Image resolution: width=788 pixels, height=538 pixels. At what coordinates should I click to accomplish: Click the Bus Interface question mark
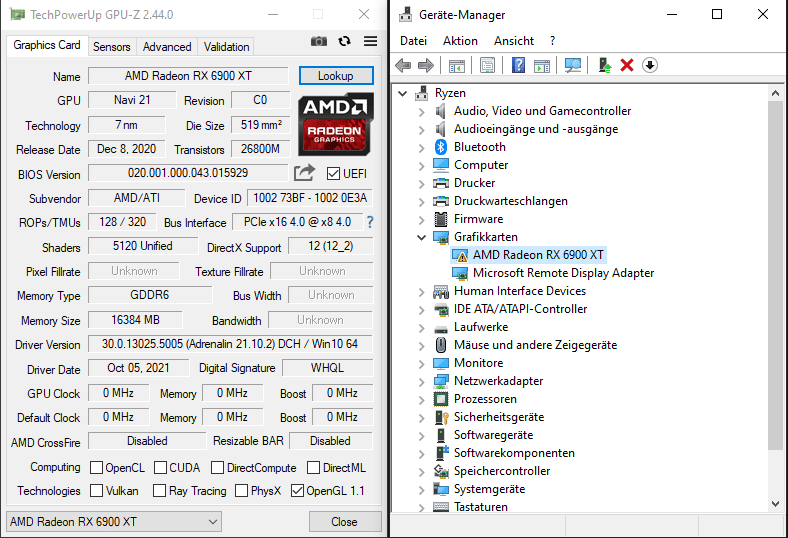tap(370, 222)
